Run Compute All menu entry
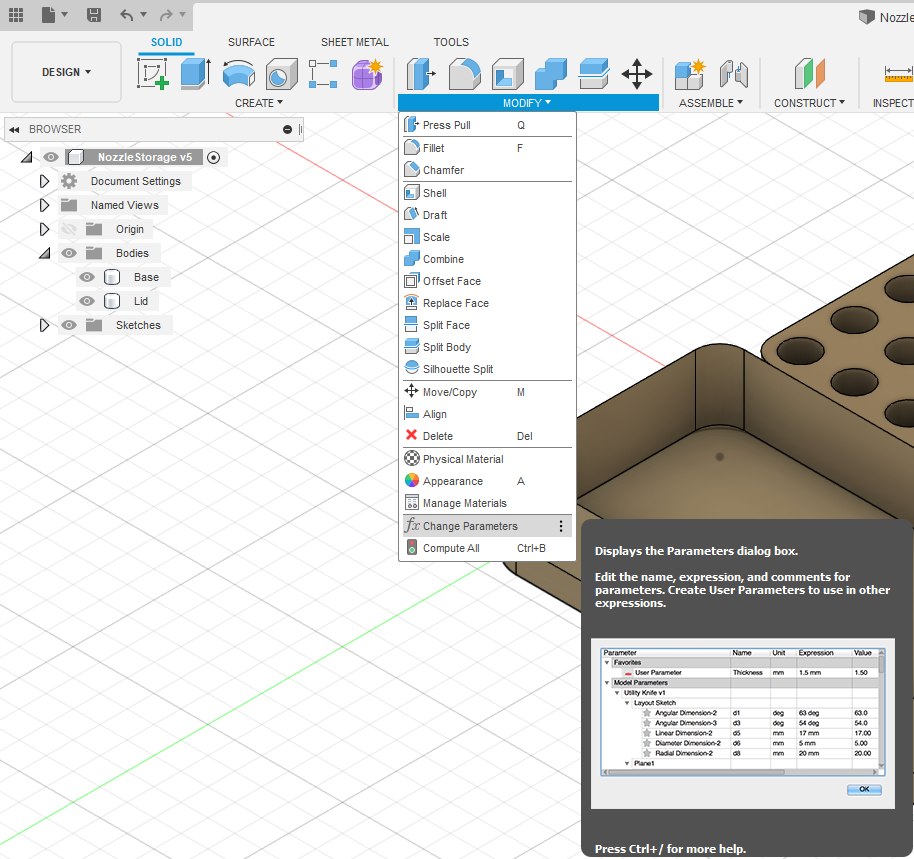The height and width of the screenshot is (859, 914). (x=487, y=548)
